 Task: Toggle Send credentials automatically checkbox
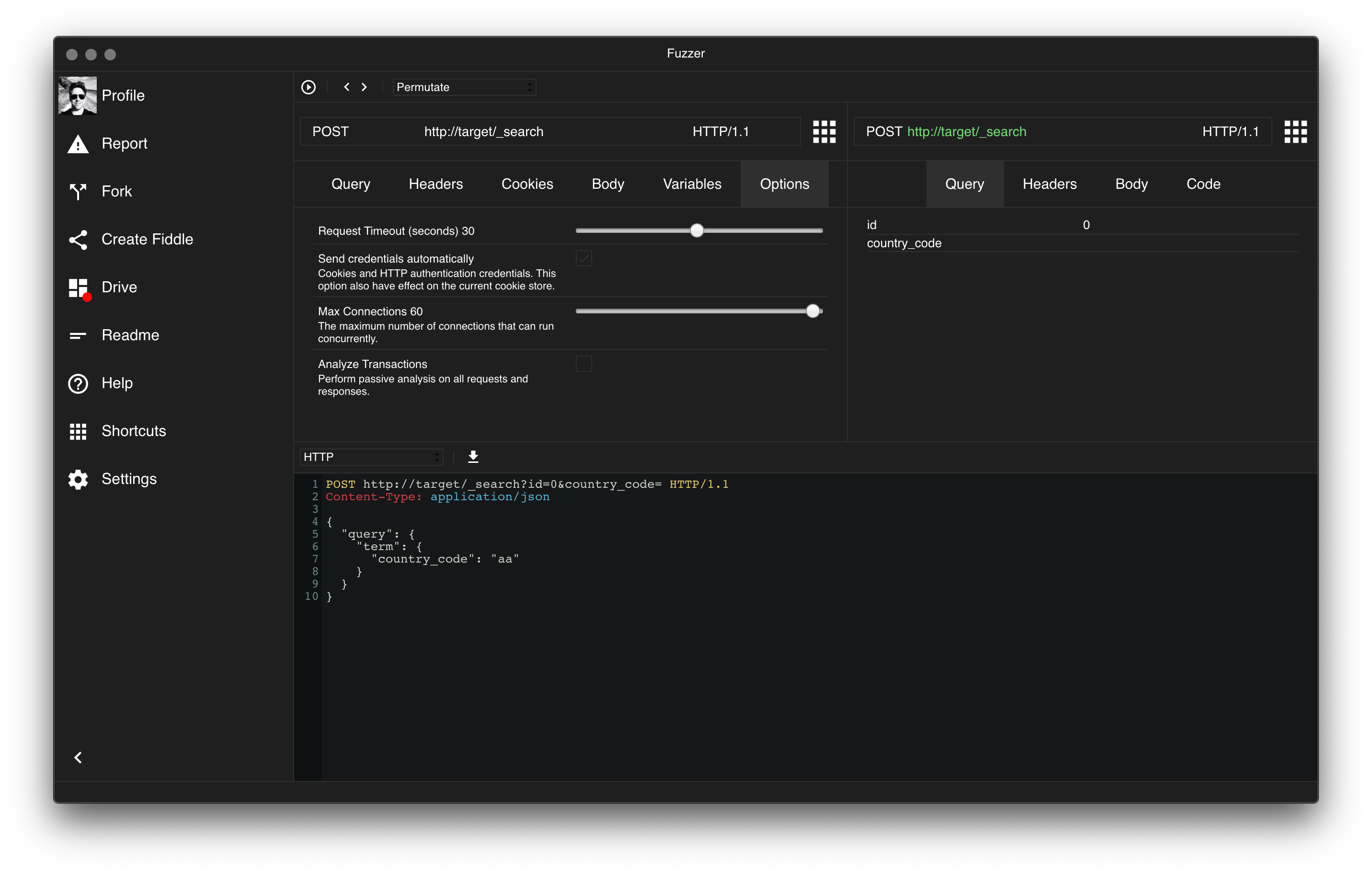(583, 259)
